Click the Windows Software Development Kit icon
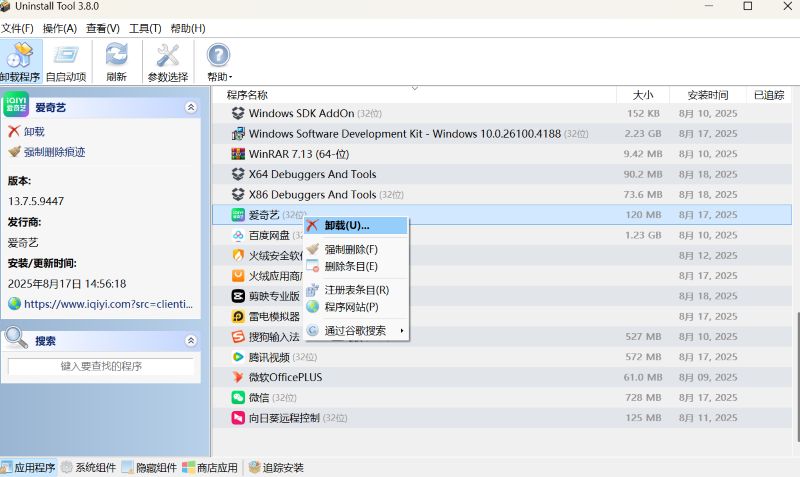This screenshot has height=477, width=800. (238, 134)
